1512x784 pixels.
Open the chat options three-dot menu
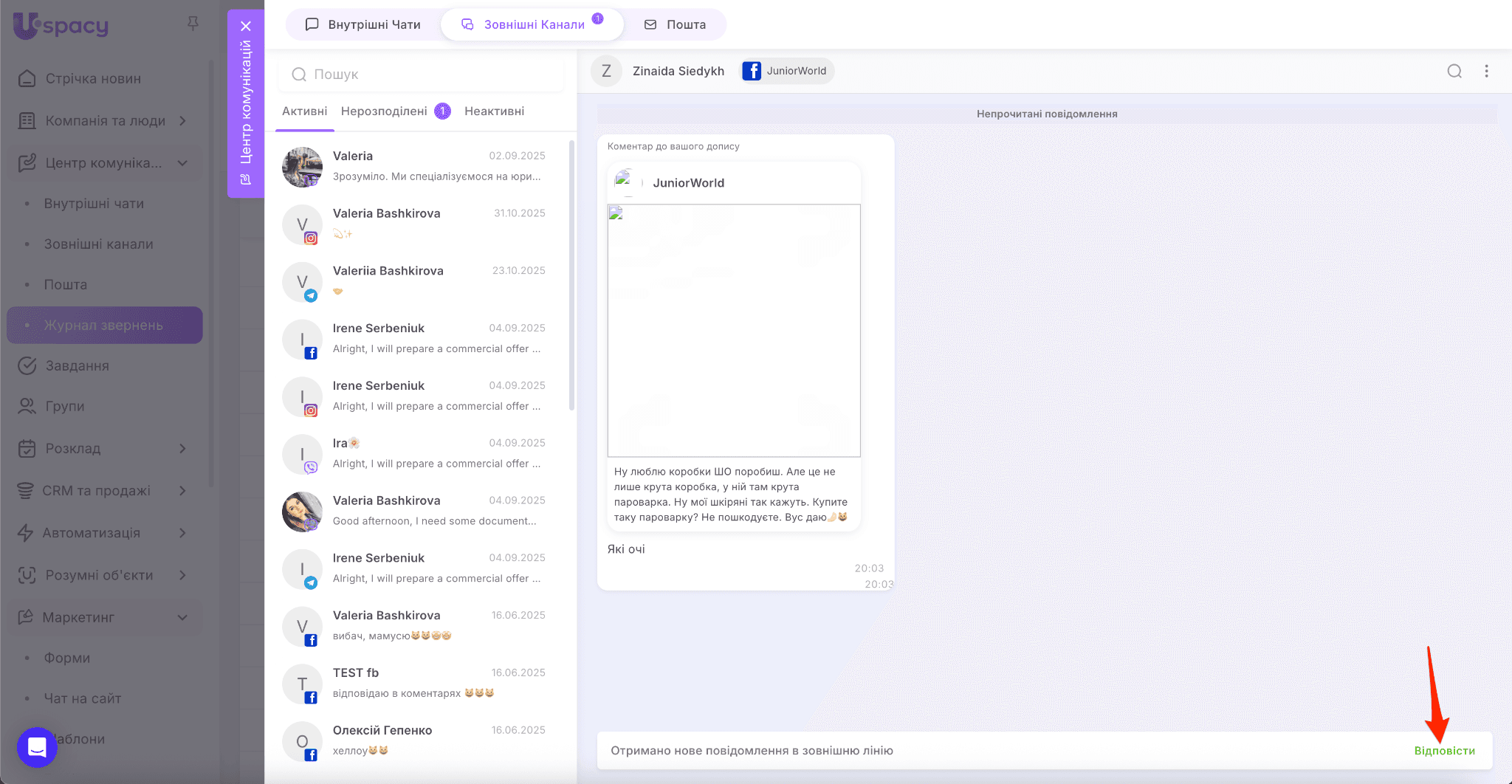click(x=1487, y=71)
